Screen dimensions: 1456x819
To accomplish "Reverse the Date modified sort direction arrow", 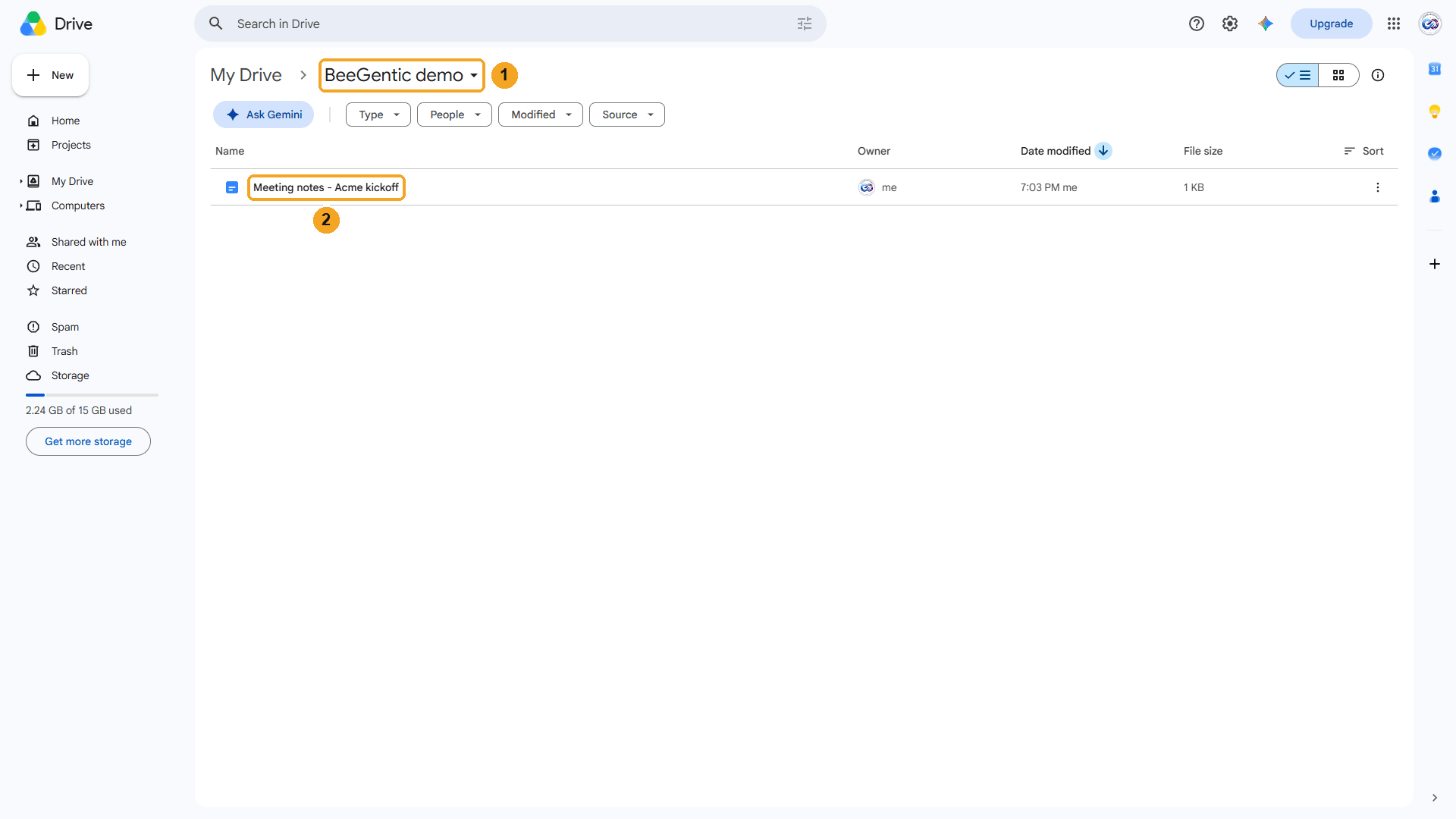I will 1103,151.
